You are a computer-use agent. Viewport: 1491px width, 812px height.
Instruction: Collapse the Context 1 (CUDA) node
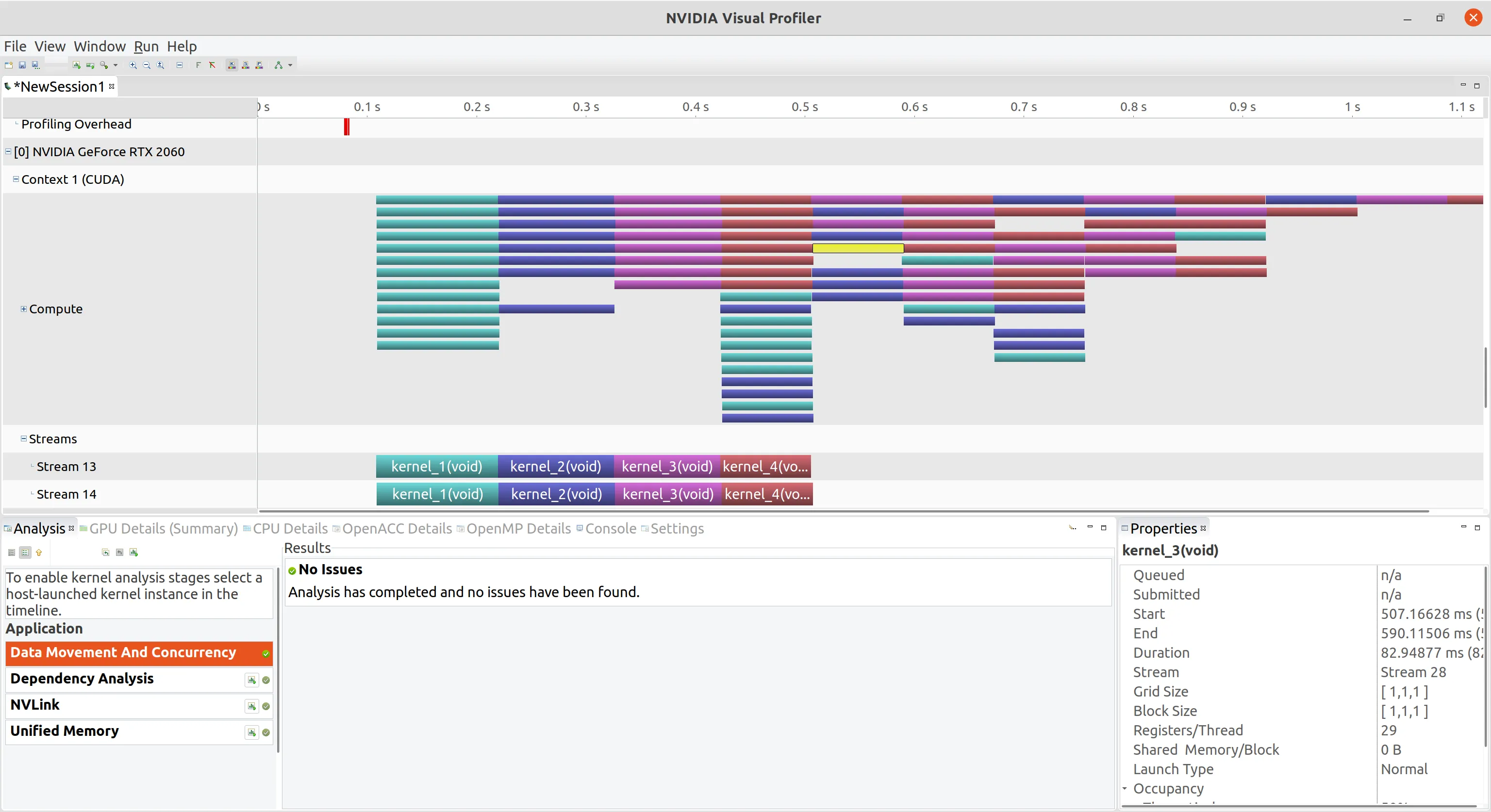pos(16,179)
